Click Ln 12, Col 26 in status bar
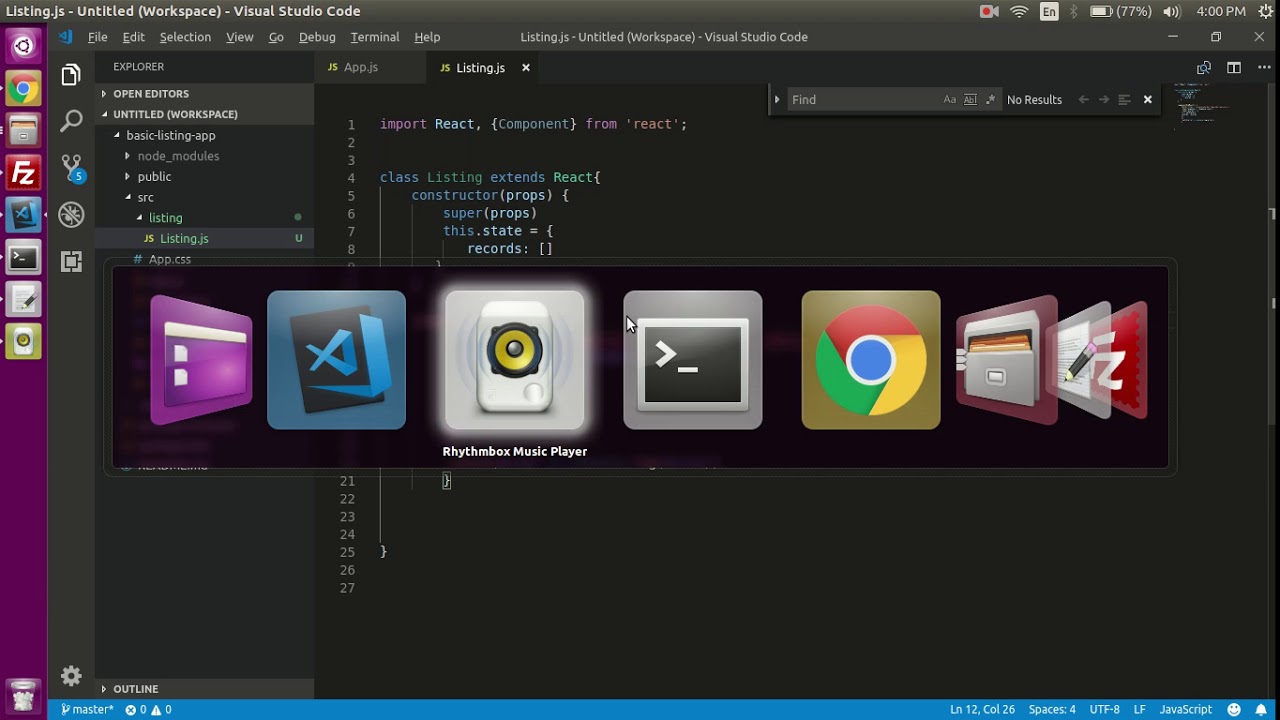Image resolution: width=1280 pixels, height=720 pixels. (982, 710)
